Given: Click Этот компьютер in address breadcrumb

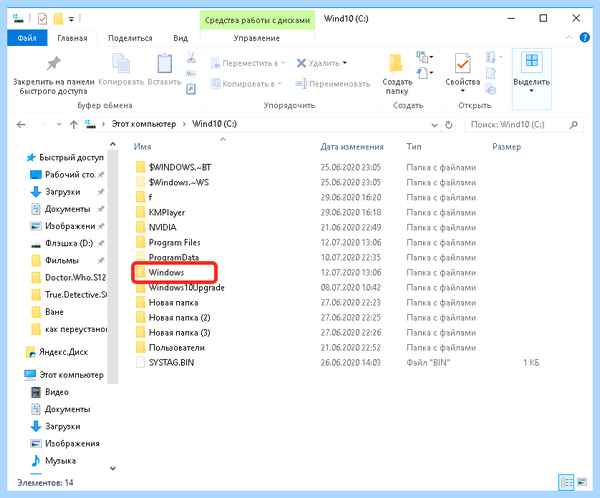Looking at the screenshot, I should [x=143, y=124].
